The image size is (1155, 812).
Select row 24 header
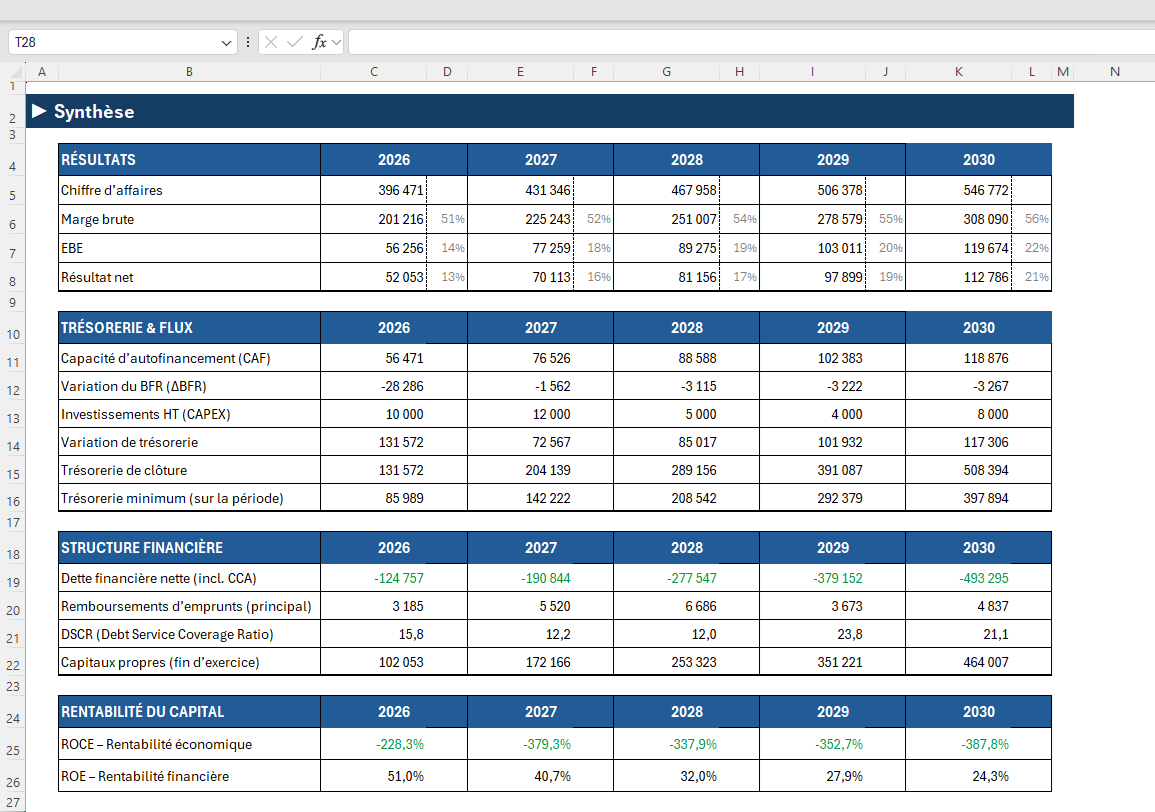pyautogui.click(x=14, y=719)
